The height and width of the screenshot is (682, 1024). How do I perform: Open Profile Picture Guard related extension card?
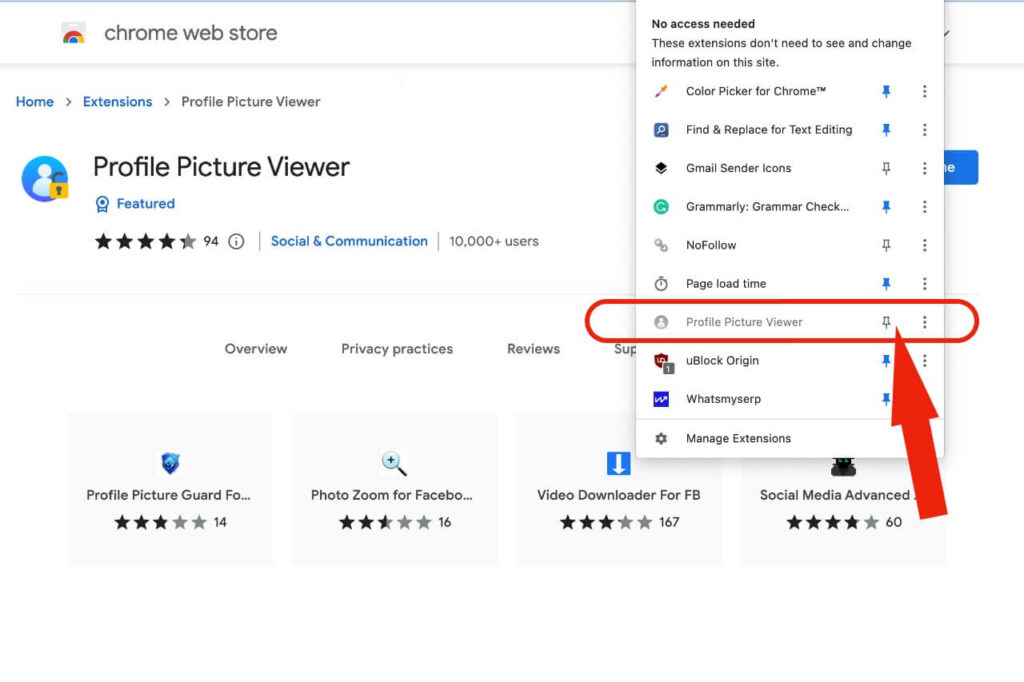[169, 490]
